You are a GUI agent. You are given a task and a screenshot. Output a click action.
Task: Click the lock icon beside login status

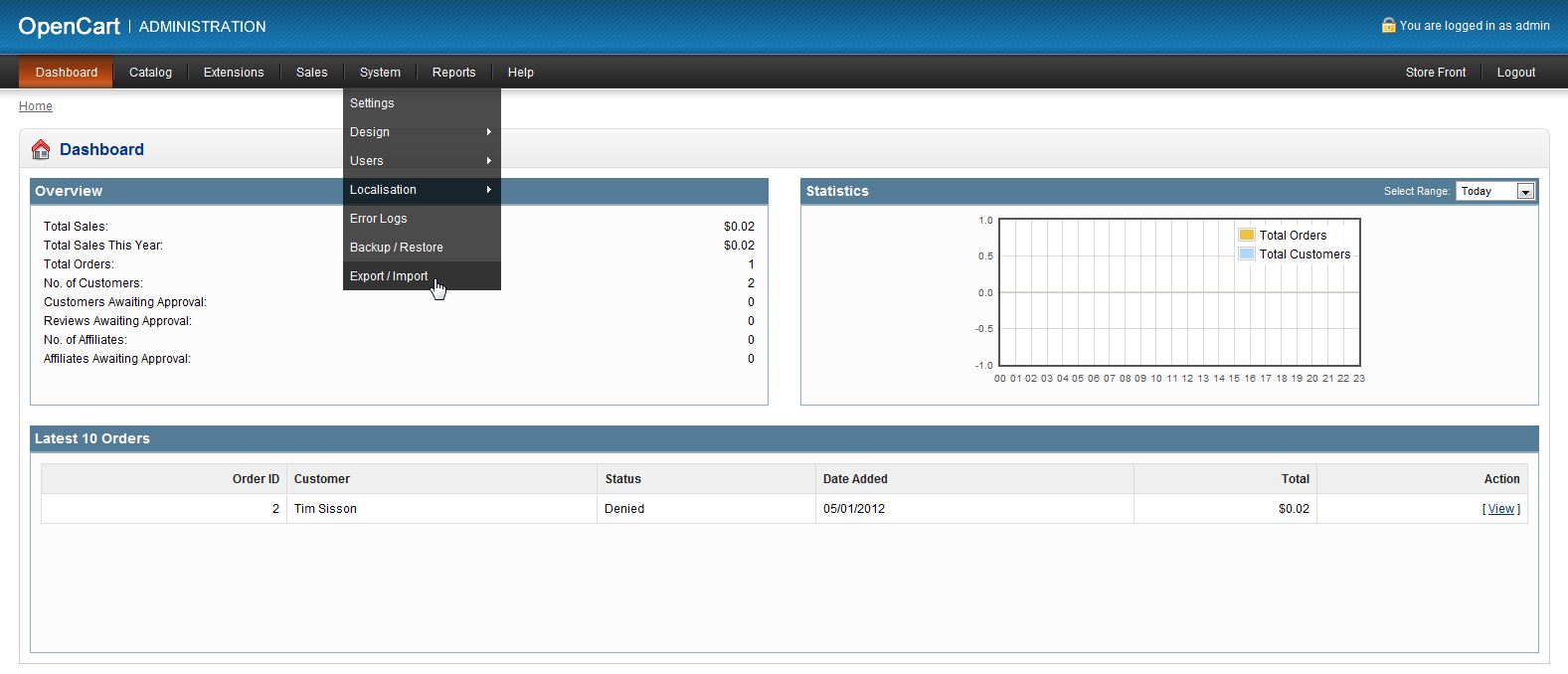[x=1388, y=25]
